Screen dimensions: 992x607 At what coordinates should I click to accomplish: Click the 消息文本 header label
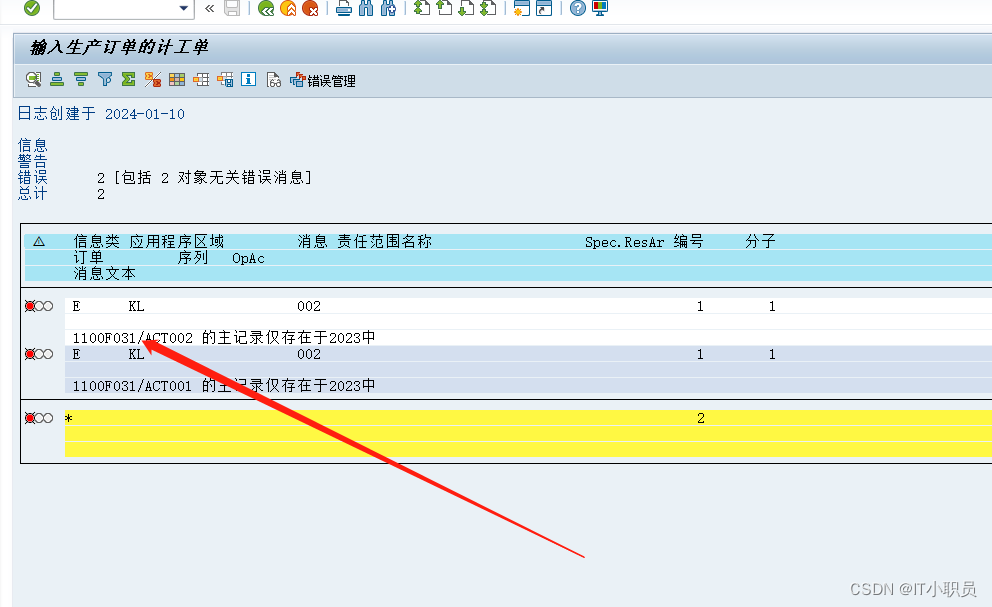[x=104, y=273]
